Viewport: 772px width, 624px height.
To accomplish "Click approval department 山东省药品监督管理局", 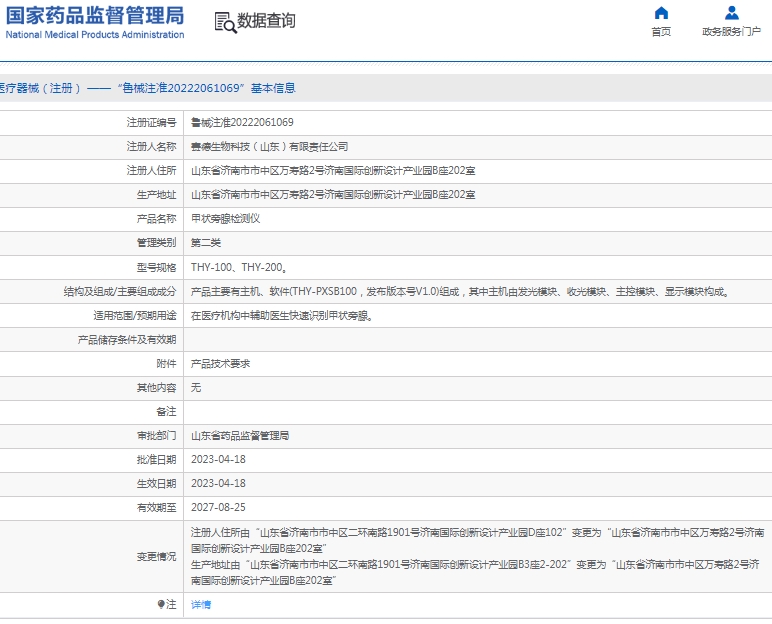I will coord(240,435).
